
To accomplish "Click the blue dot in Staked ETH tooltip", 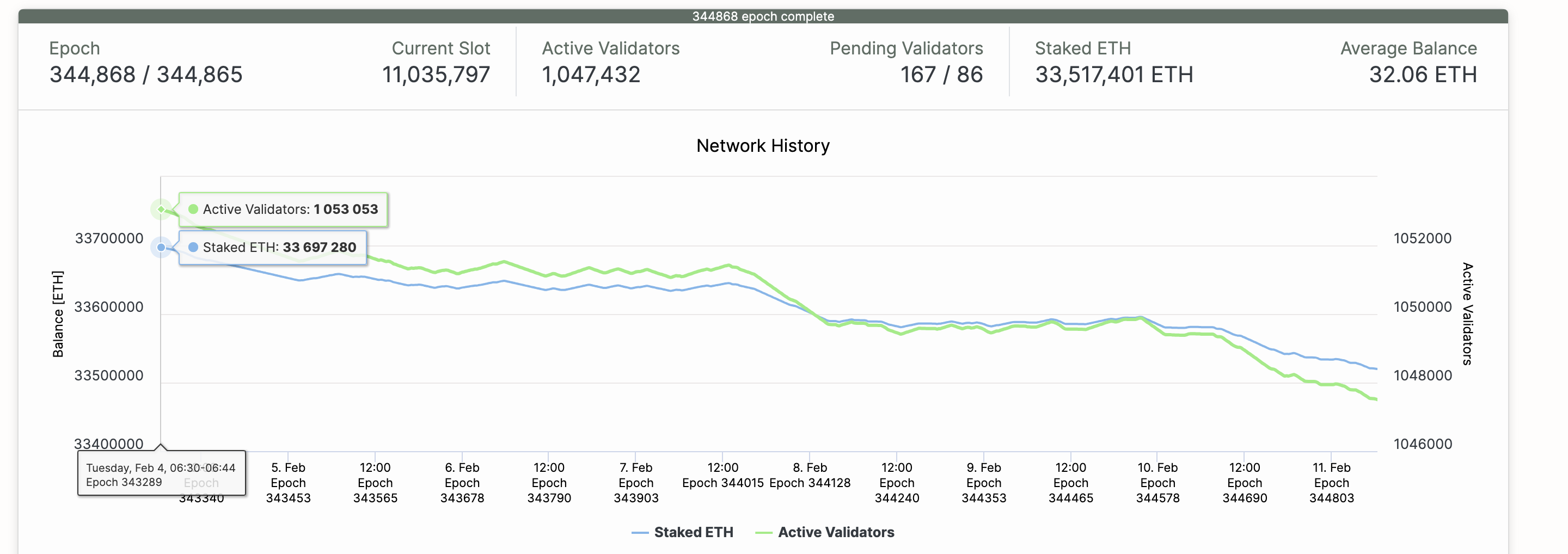I will click(194, 248).
